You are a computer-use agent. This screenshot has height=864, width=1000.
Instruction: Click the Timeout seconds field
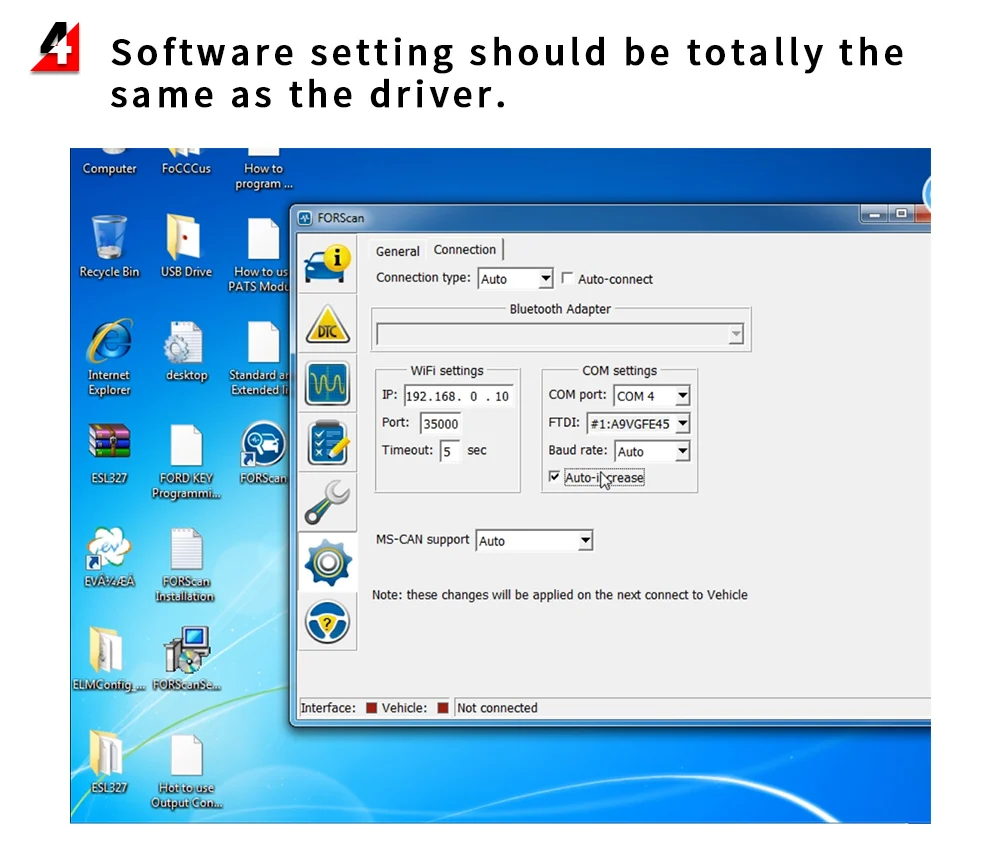pyautogui.click(x=450, y=451)
